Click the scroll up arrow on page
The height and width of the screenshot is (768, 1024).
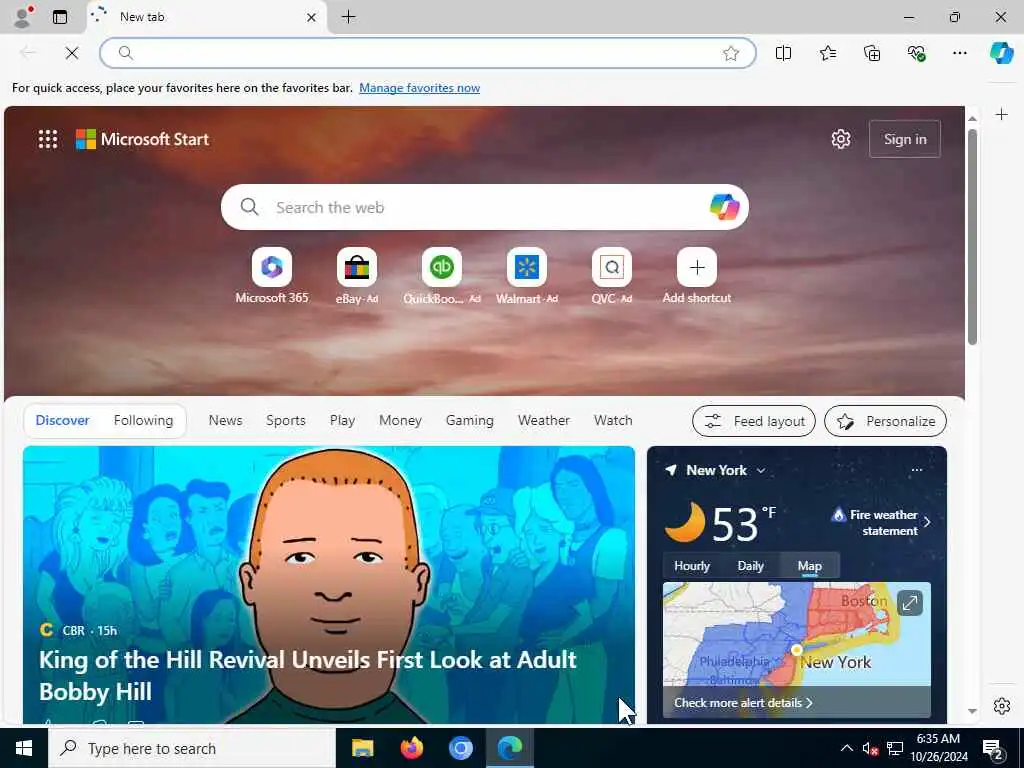pos(972,118)
